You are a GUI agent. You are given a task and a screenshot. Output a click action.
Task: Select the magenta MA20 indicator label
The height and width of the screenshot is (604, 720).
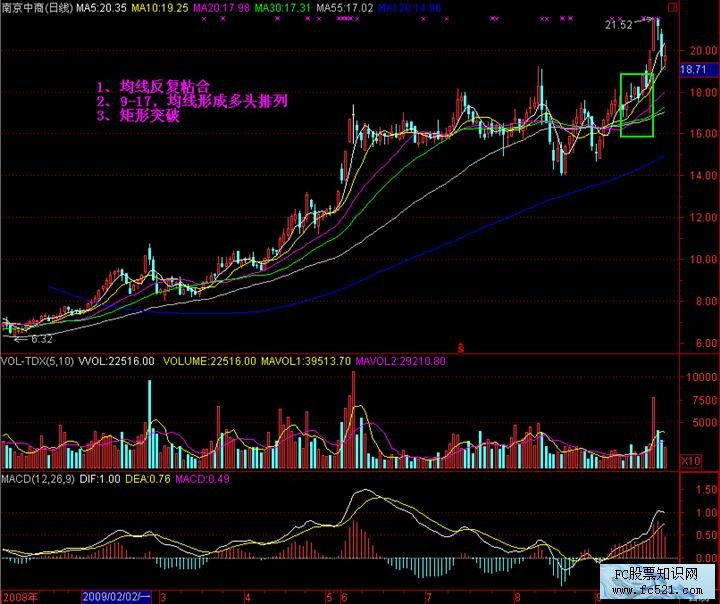click(x=222, y=7)
